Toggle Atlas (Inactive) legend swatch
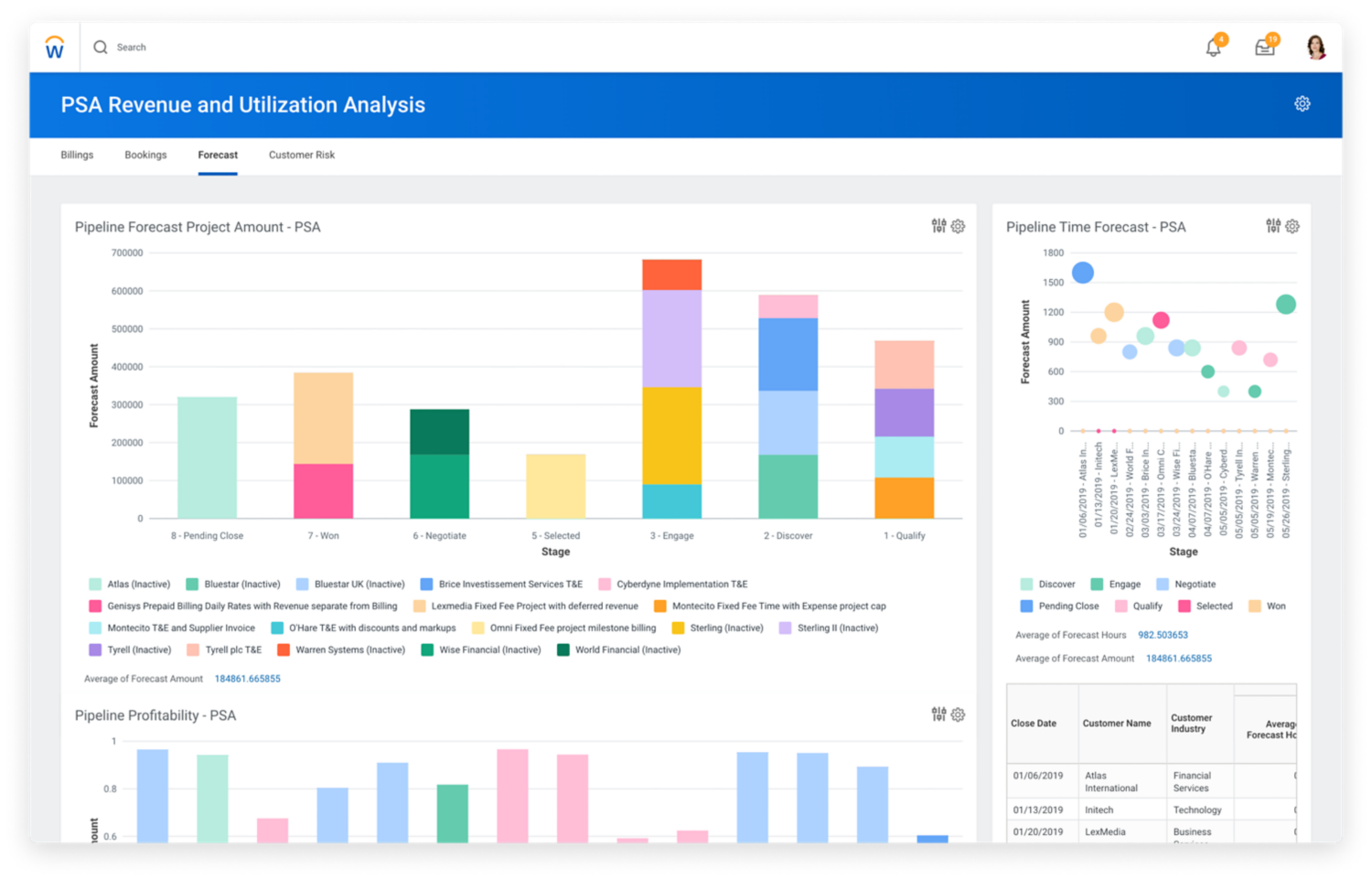This screenshot has height=880, width=1372. point(95,585)
